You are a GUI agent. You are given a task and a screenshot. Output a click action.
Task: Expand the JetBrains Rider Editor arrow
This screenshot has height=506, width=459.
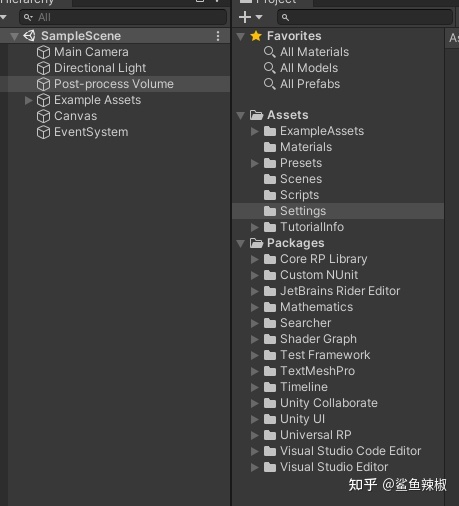point(255,291)
